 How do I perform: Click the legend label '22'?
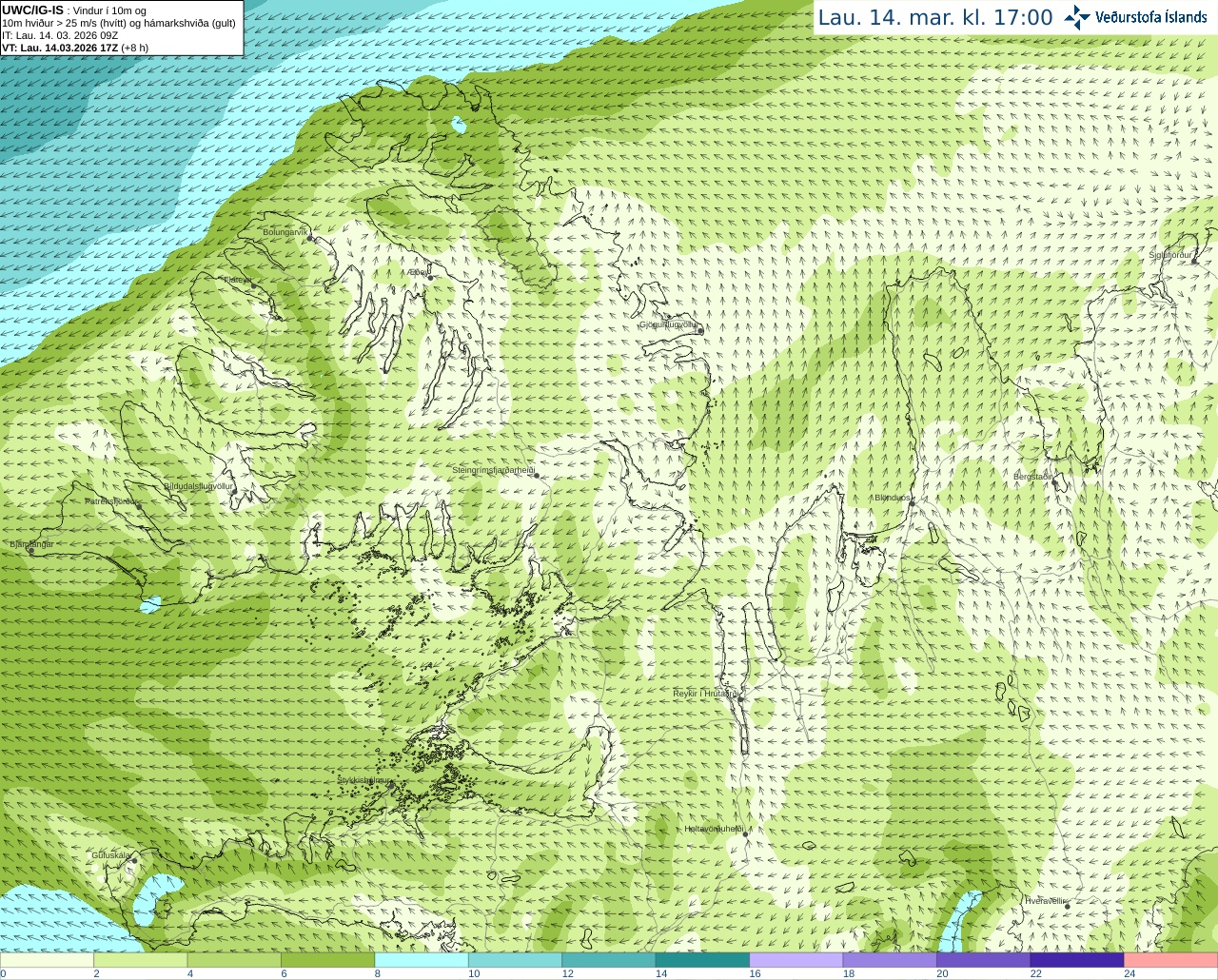(x=1035, y=973)
